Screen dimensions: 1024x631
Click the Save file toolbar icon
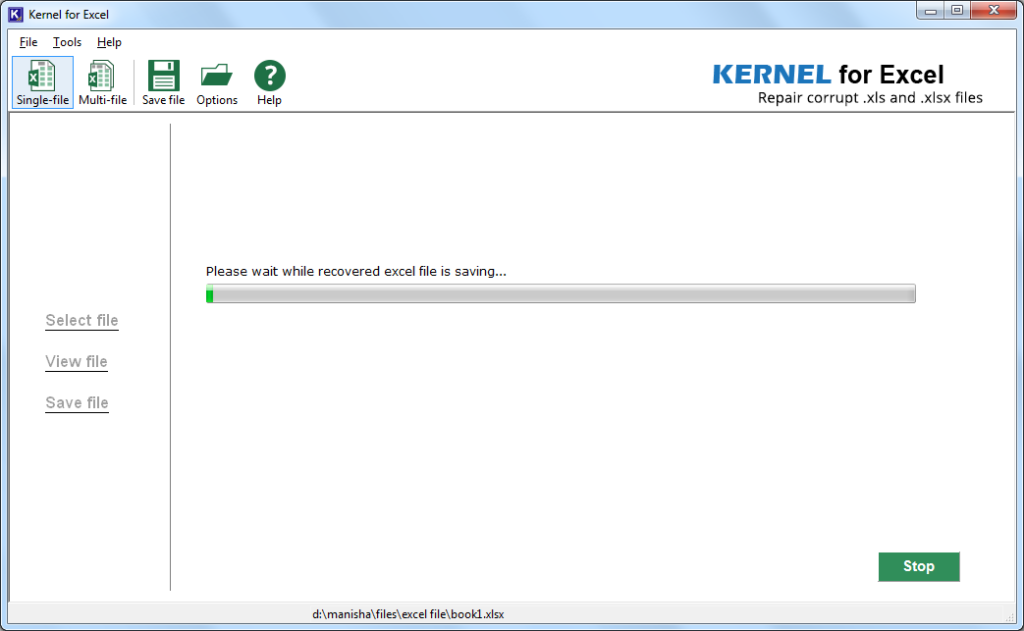162,82
